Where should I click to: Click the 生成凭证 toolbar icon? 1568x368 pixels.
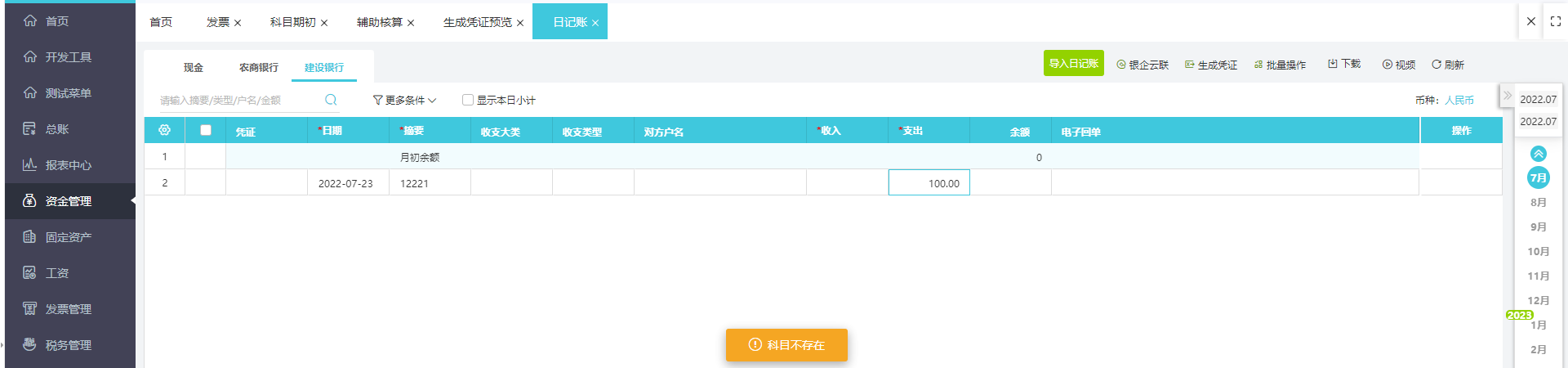point(1190,65)
